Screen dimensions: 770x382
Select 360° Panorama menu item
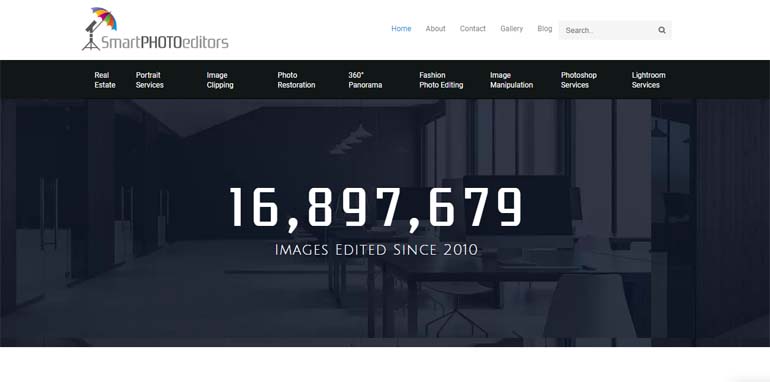point(365,80)
